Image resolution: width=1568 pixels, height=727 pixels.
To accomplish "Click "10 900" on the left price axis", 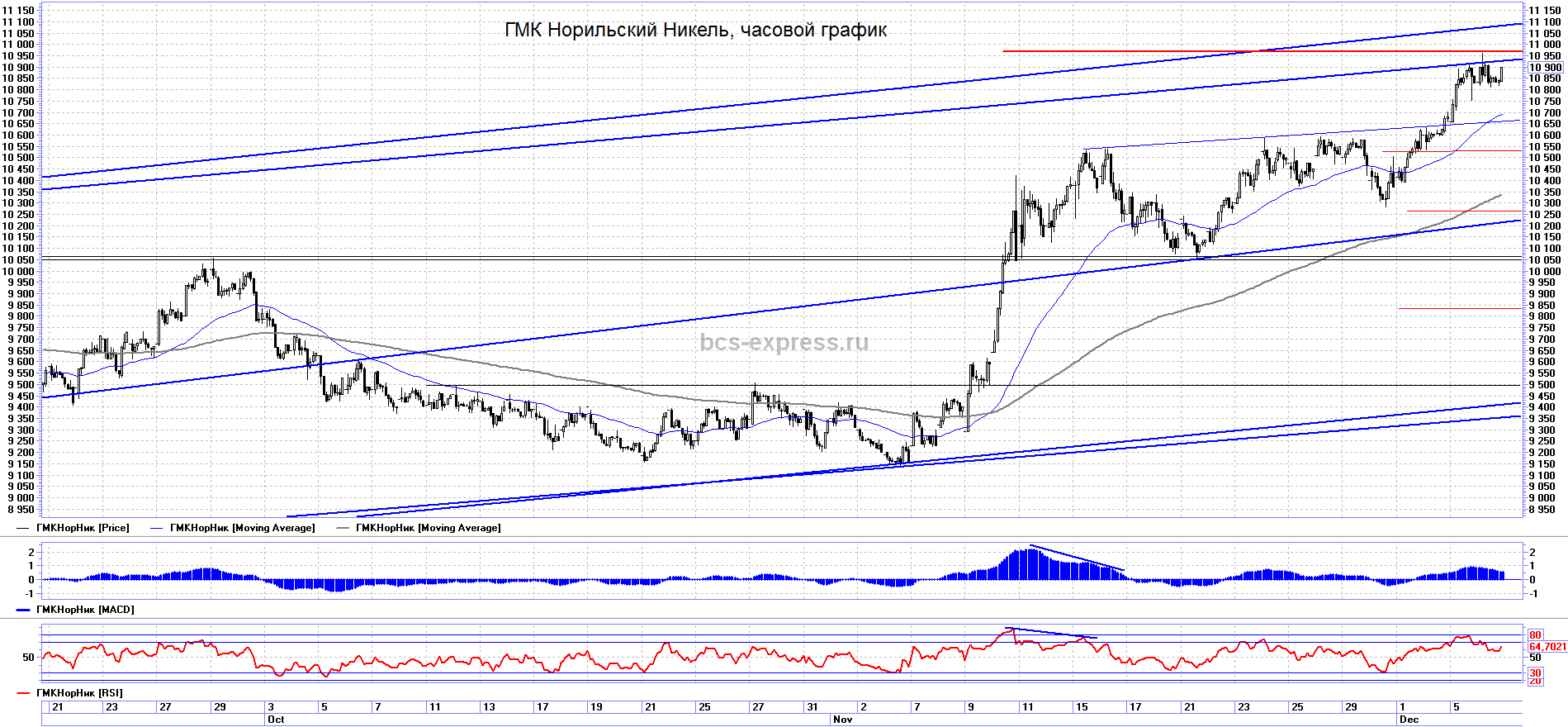I will click(x=18, y=68).
